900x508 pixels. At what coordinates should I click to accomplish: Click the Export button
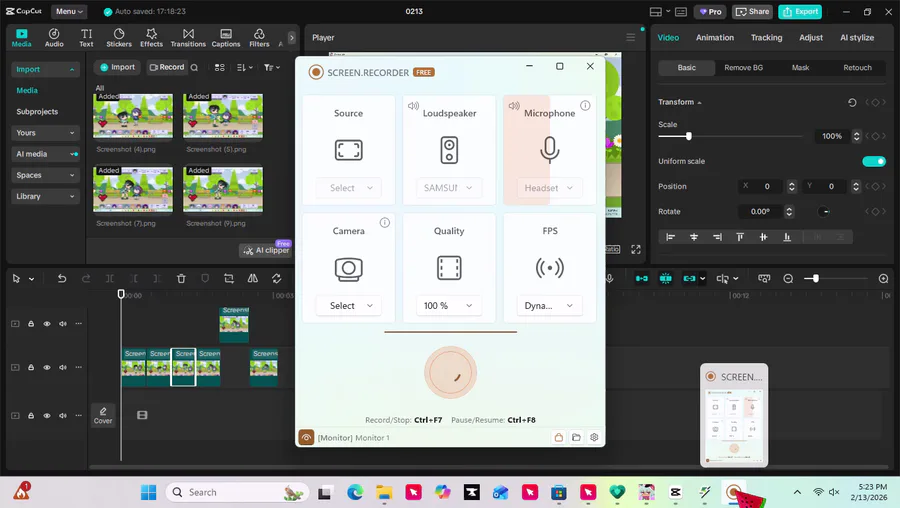click(x=800, y=11)
